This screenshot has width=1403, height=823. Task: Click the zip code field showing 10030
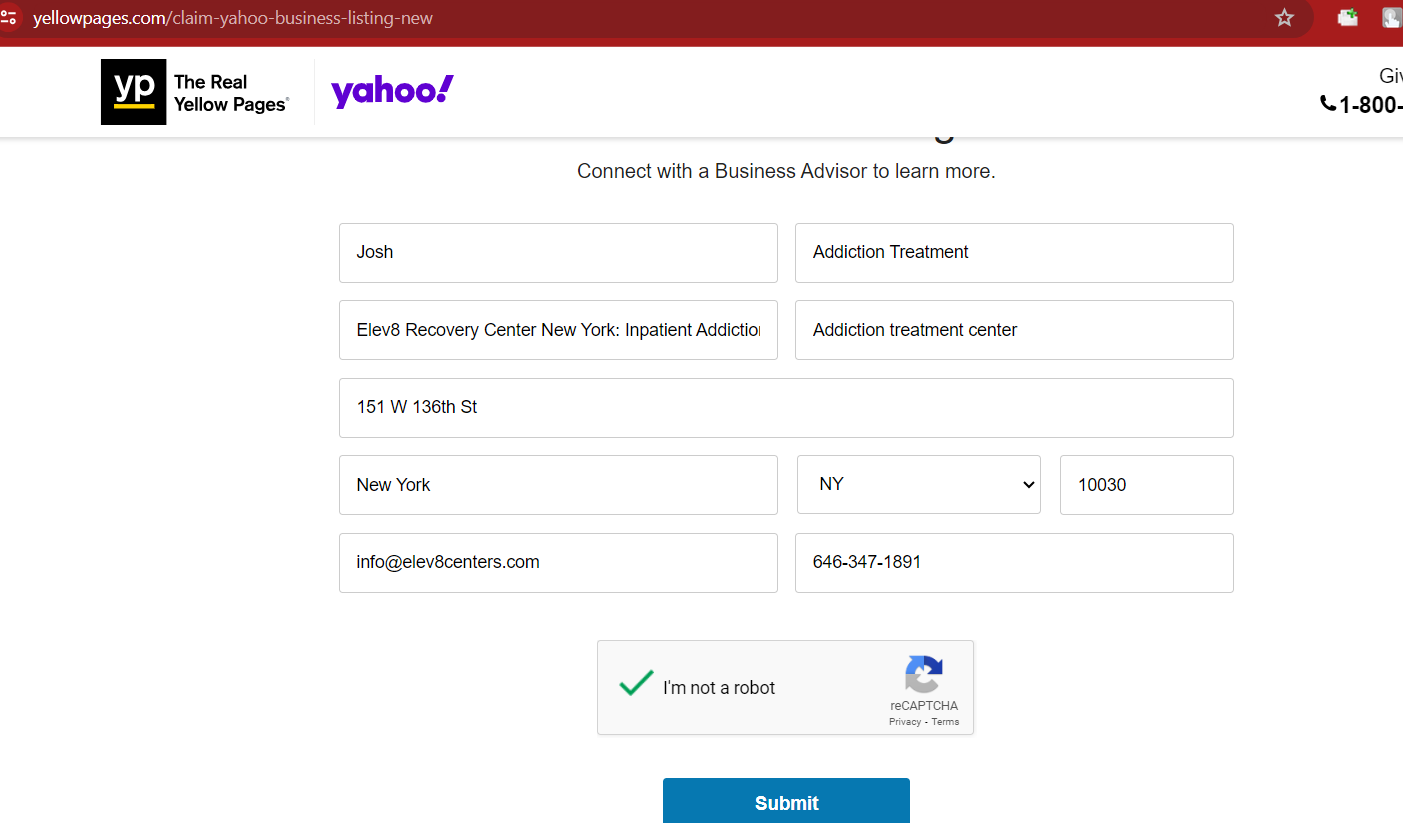click(x=1147, y=485)
